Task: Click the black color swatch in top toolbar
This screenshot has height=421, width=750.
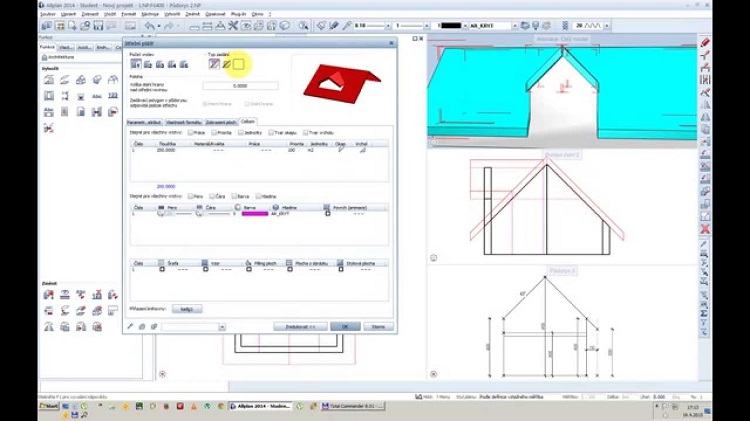Action: coord(451,26)
